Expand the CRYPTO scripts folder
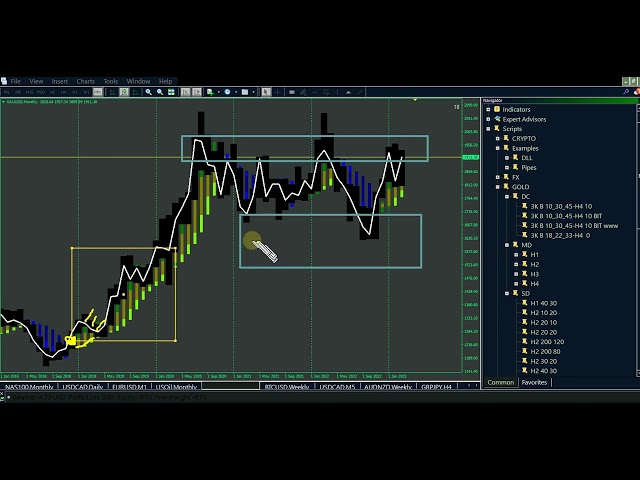The width and height of the screenshot is (640, 480). pyautogui.click(x=497, y=139)
